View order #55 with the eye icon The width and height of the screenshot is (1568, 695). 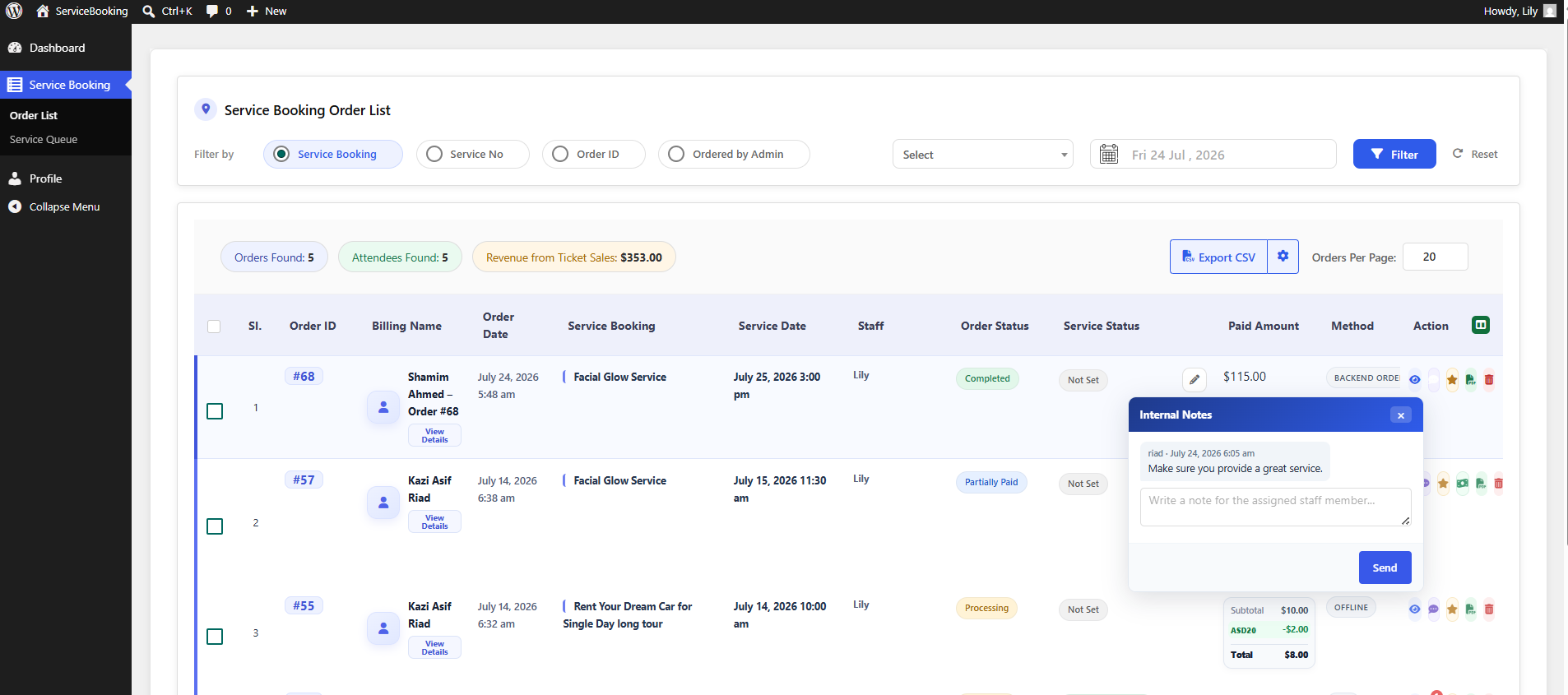pos(1415,609)
